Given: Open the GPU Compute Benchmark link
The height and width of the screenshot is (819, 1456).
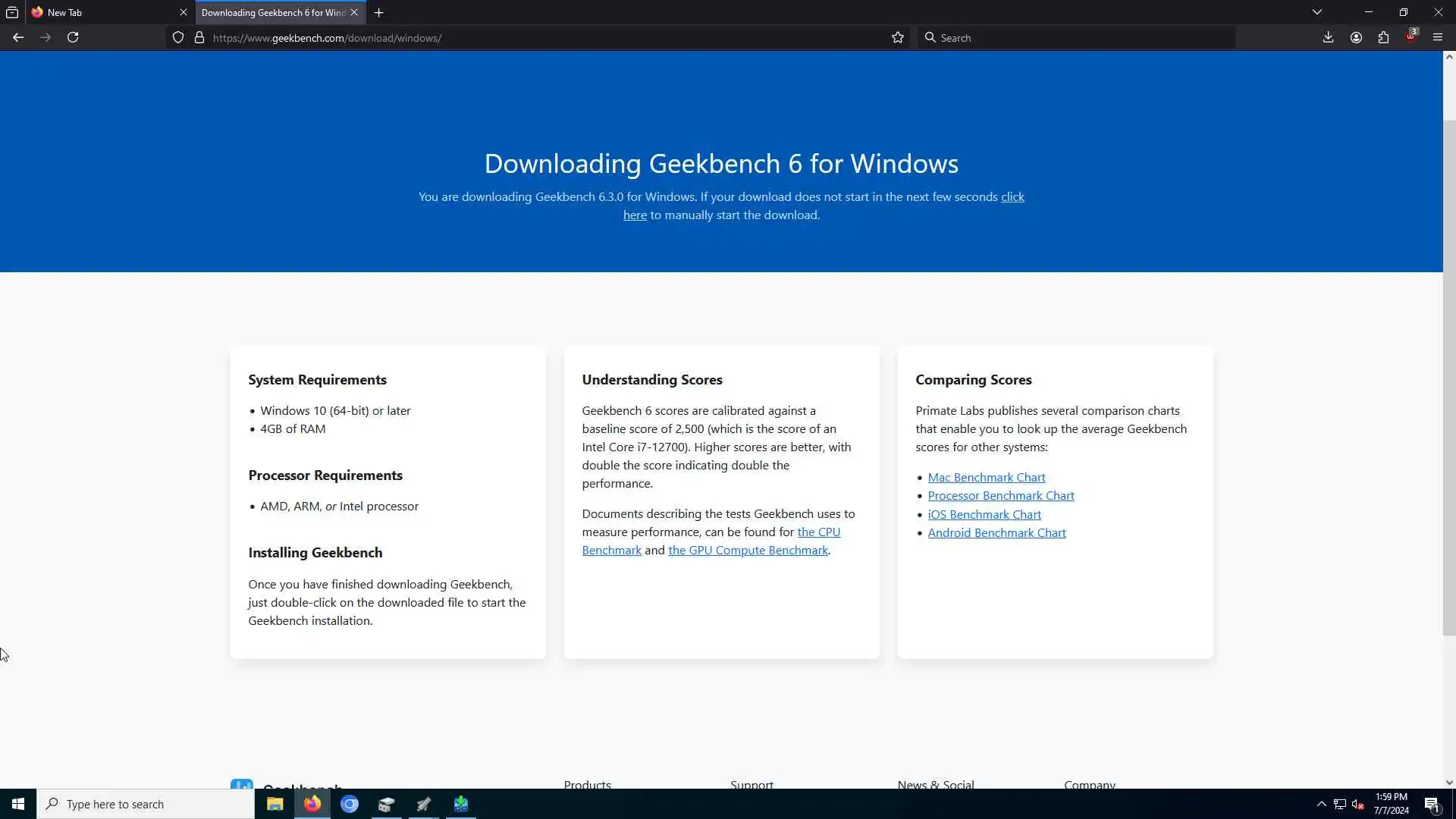Looking at the screenshot, I should tap(748, 550).
